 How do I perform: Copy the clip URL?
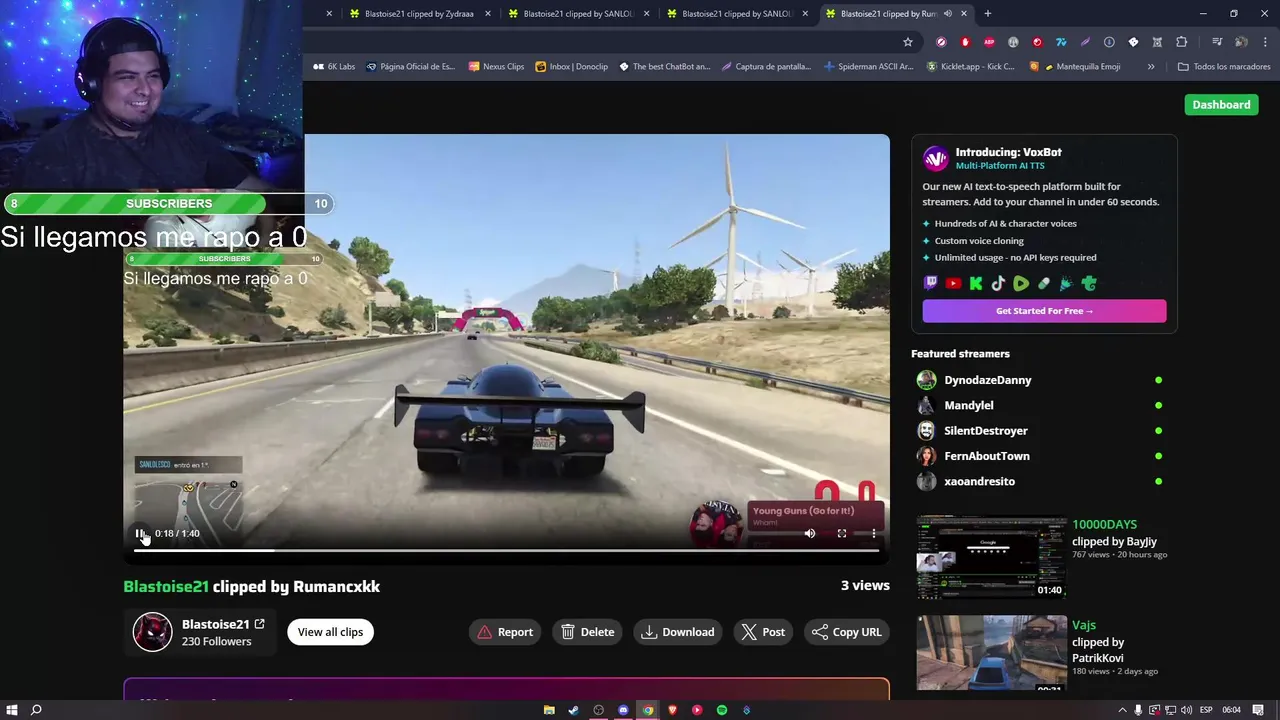pyautogui.click(x=846, y=632)
